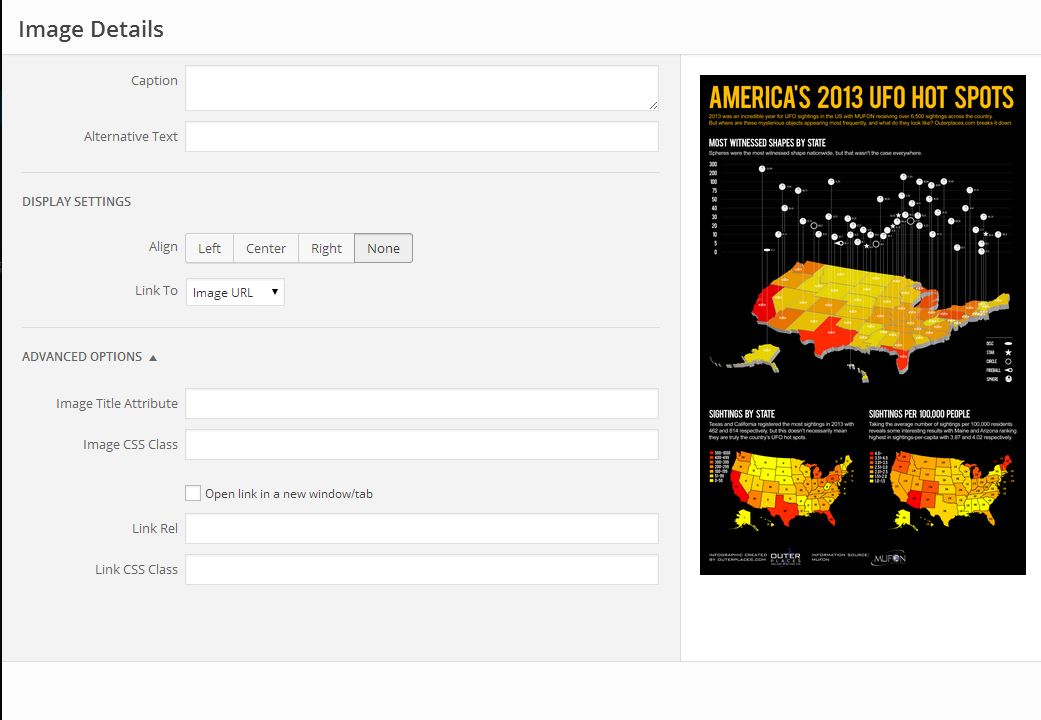Screen dimensions: 1041x720
Task: Enable open link in new window checkbox
Action: pos(193,493)
